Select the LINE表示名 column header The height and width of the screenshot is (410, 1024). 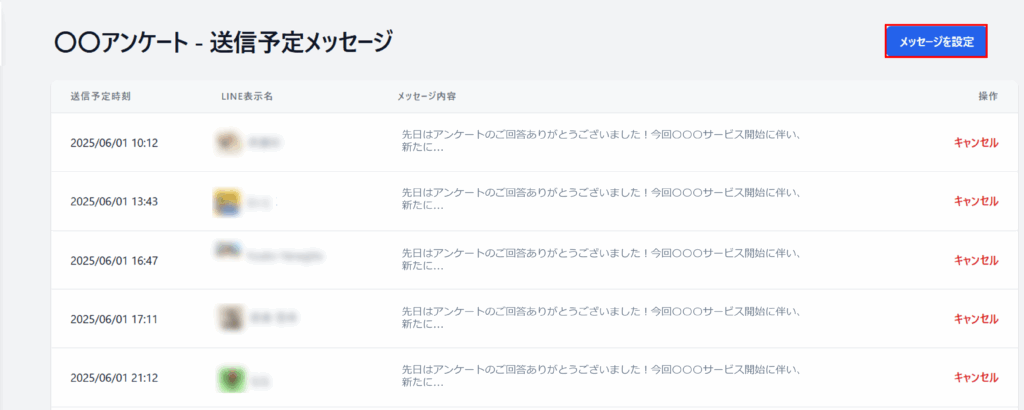(247, 96)
